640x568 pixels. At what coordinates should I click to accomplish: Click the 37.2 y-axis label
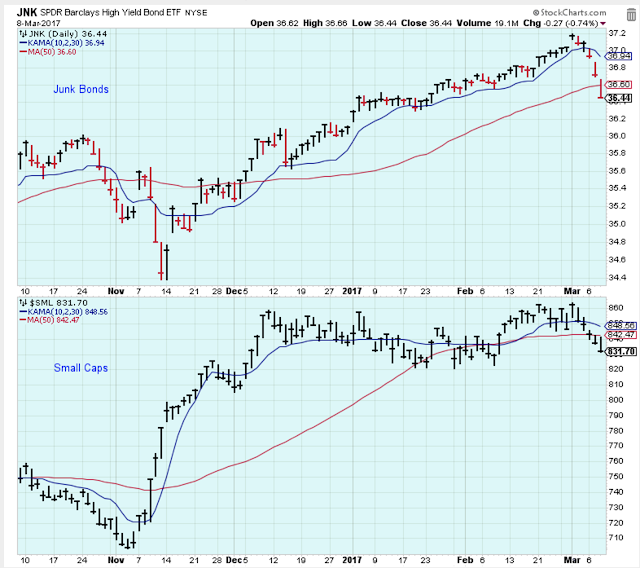click(x=617, y=33)
